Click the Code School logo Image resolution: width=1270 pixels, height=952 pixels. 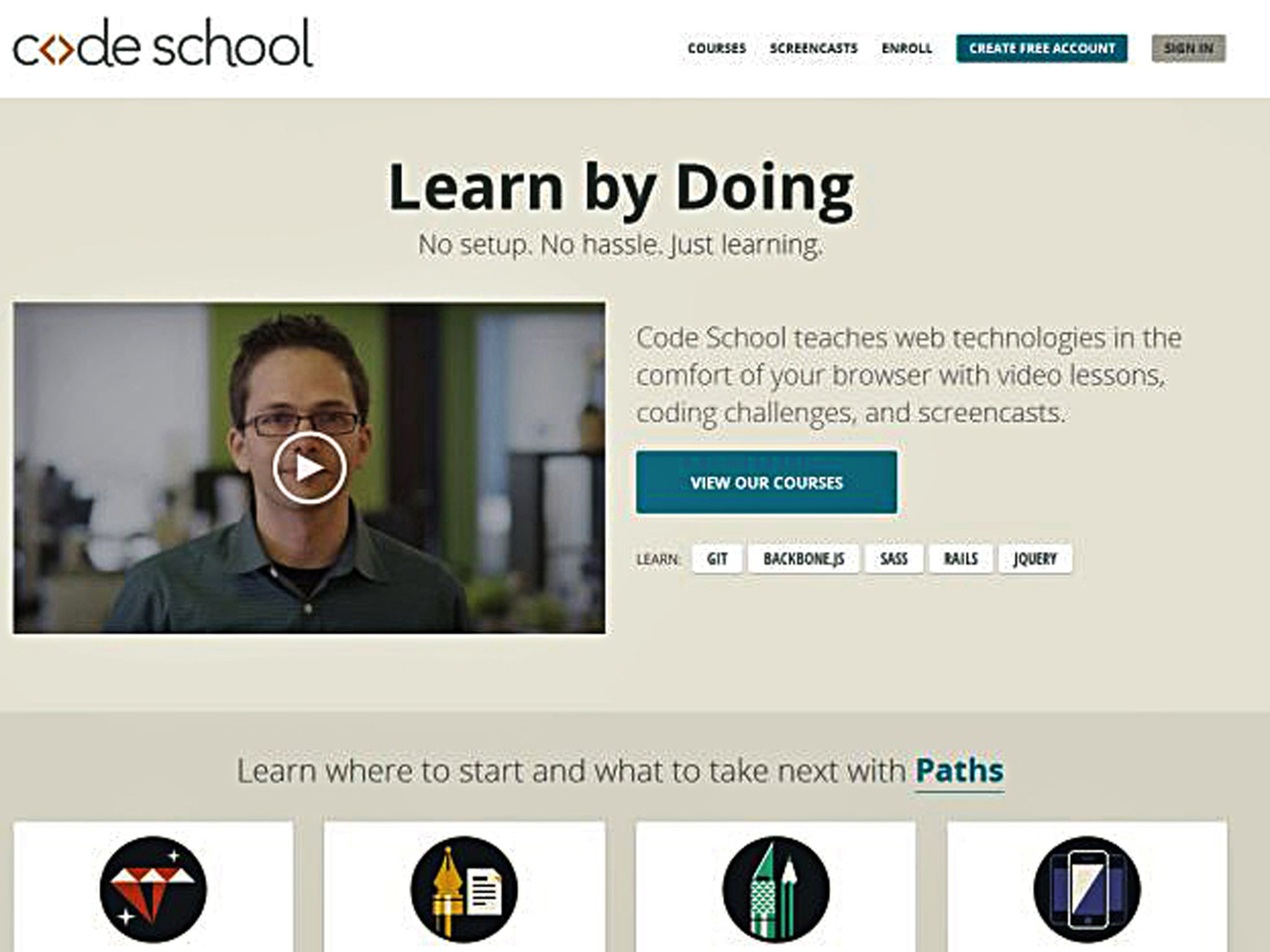(x=162, y=43)
